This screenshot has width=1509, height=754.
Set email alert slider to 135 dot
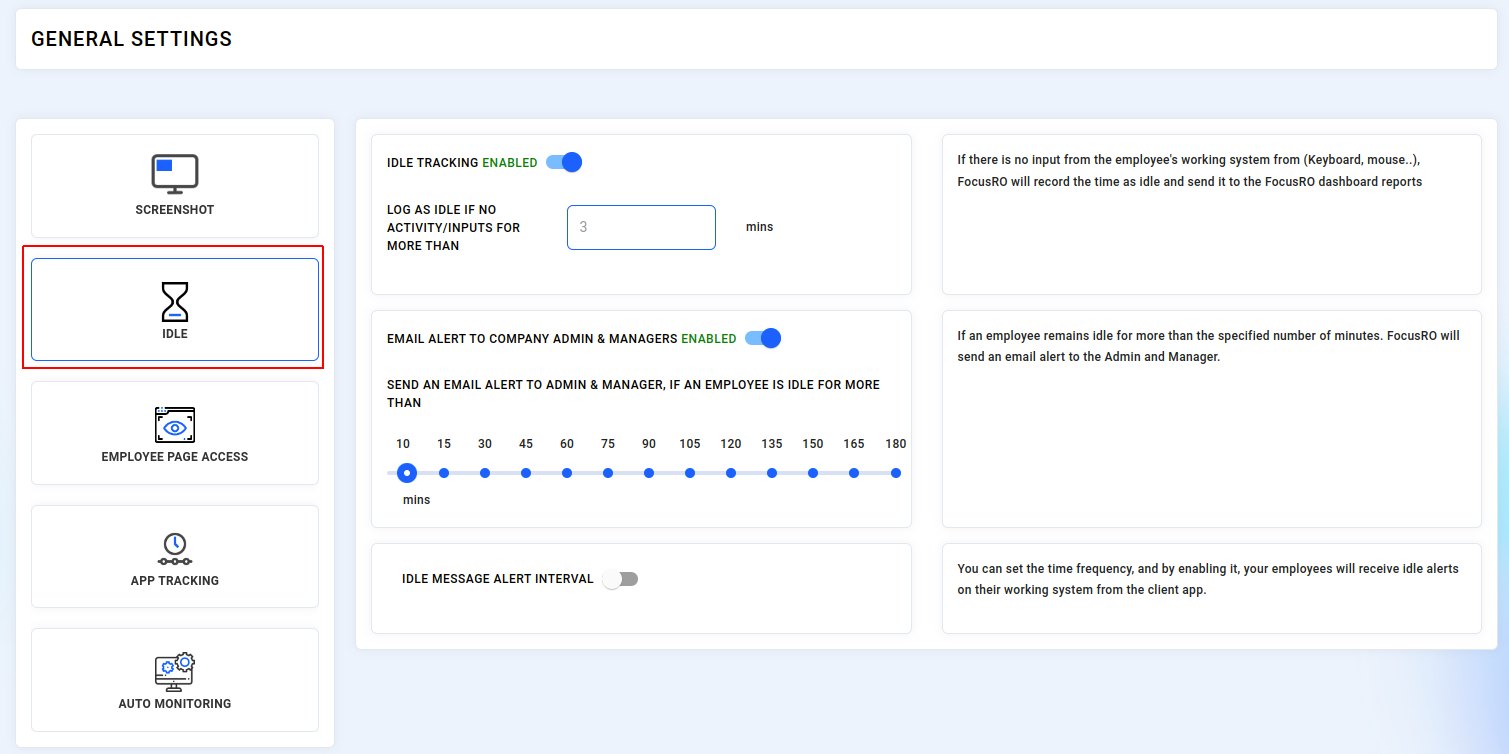[772, 473]
